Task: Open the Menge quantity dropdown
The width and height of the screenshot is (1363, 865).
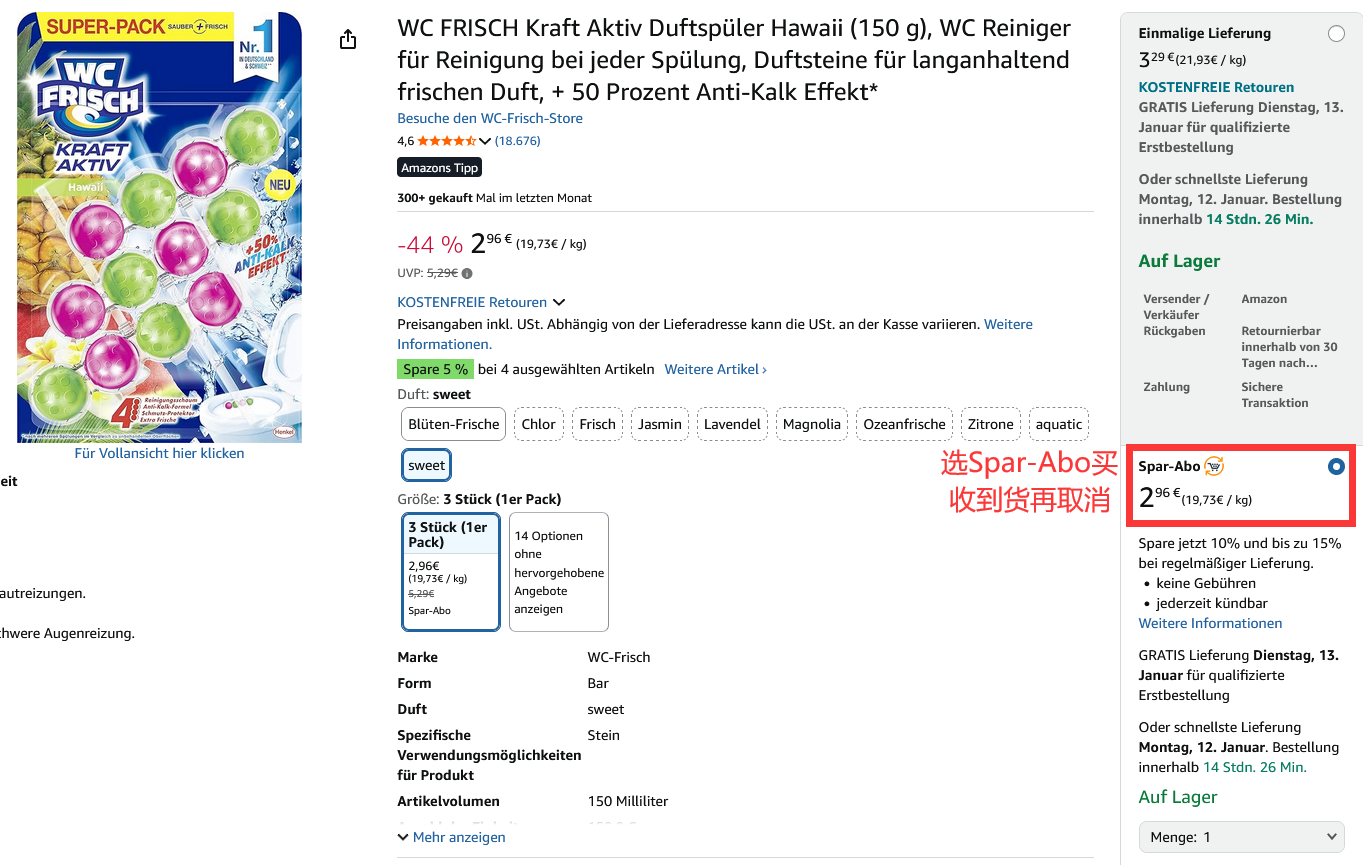Action: (1241, 837)
